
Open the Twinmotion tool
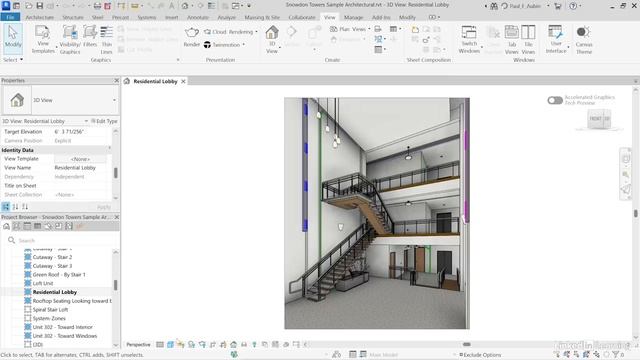coord(224,44)
